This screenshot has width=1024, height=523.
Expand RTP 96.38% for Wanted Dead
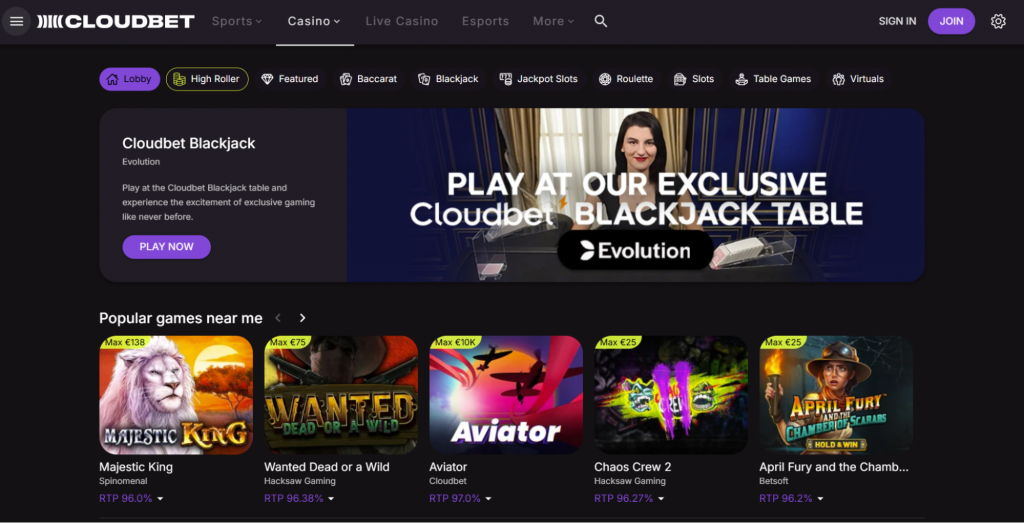[299, 498]
